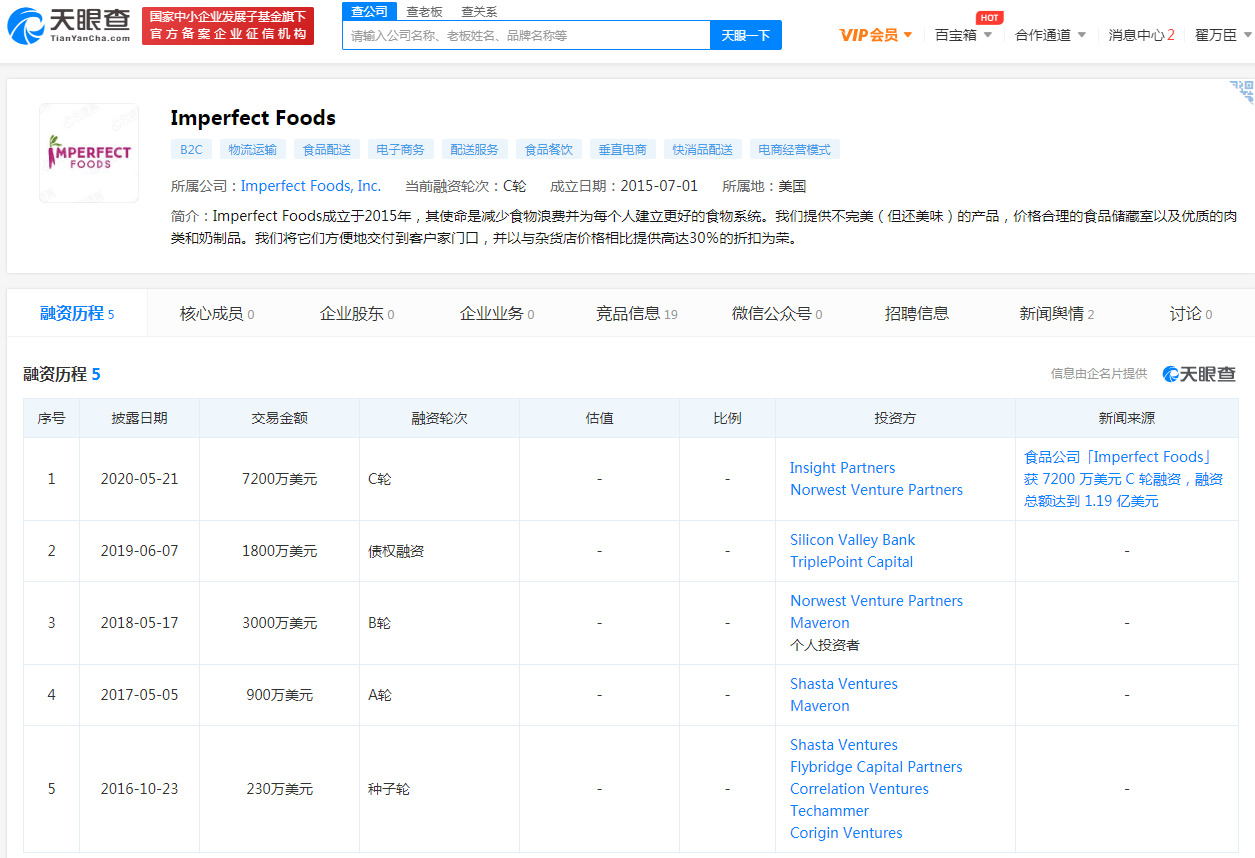
Task: Click the 电商经营模式 tag
Action: click(794, 150)
